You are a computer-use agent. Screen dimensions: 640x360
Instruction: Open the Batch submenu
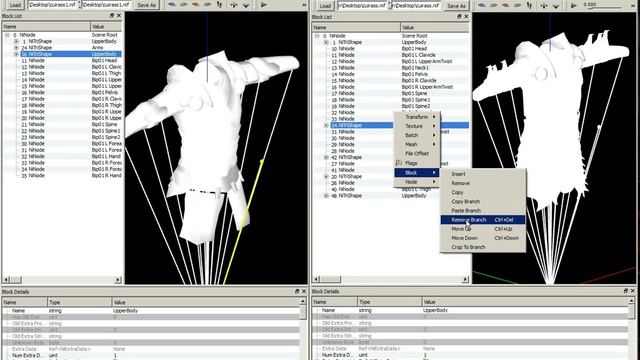(417, 135)
